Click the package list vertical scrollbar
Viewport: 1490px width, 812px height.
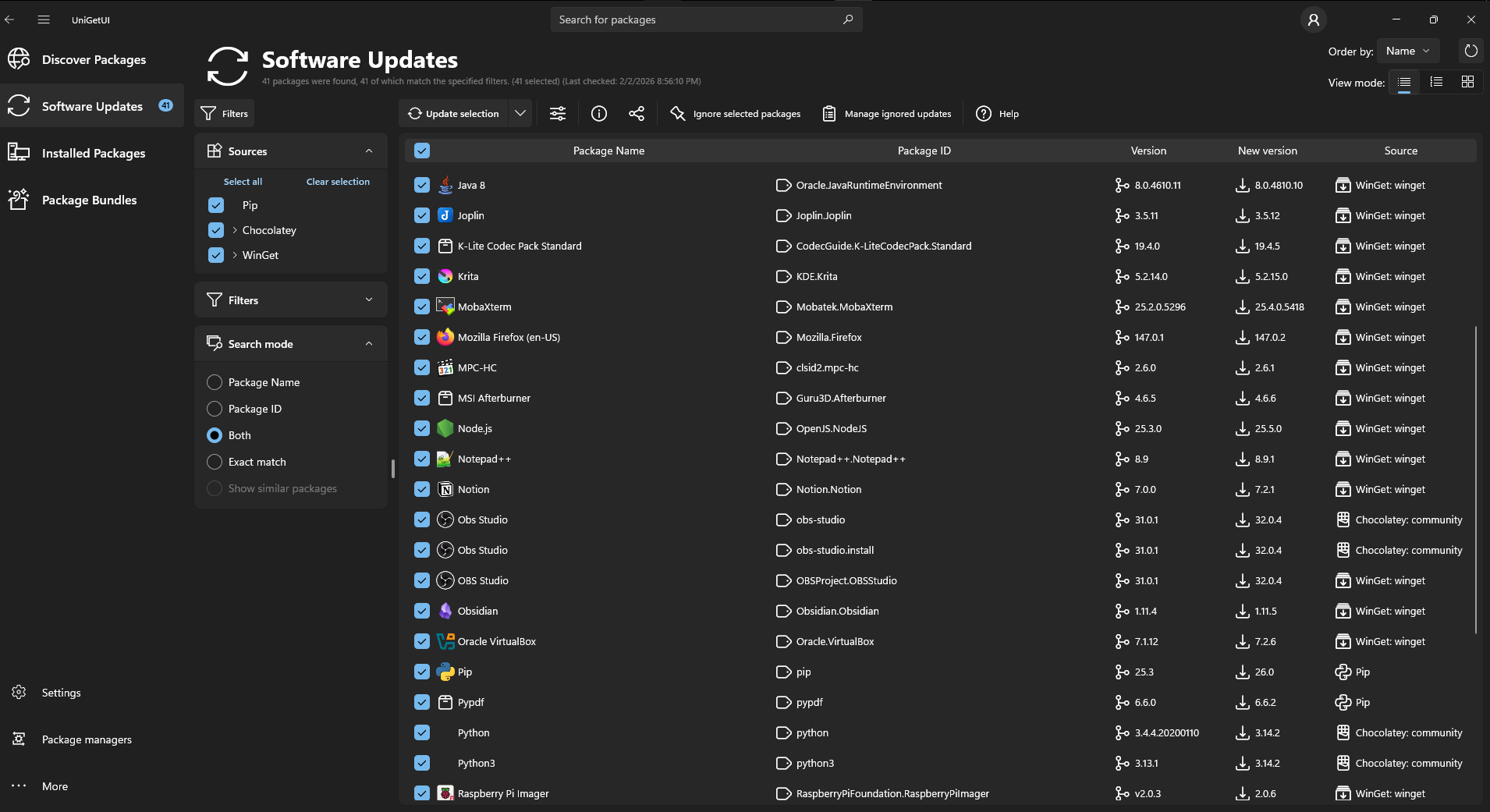point(1476,480)
